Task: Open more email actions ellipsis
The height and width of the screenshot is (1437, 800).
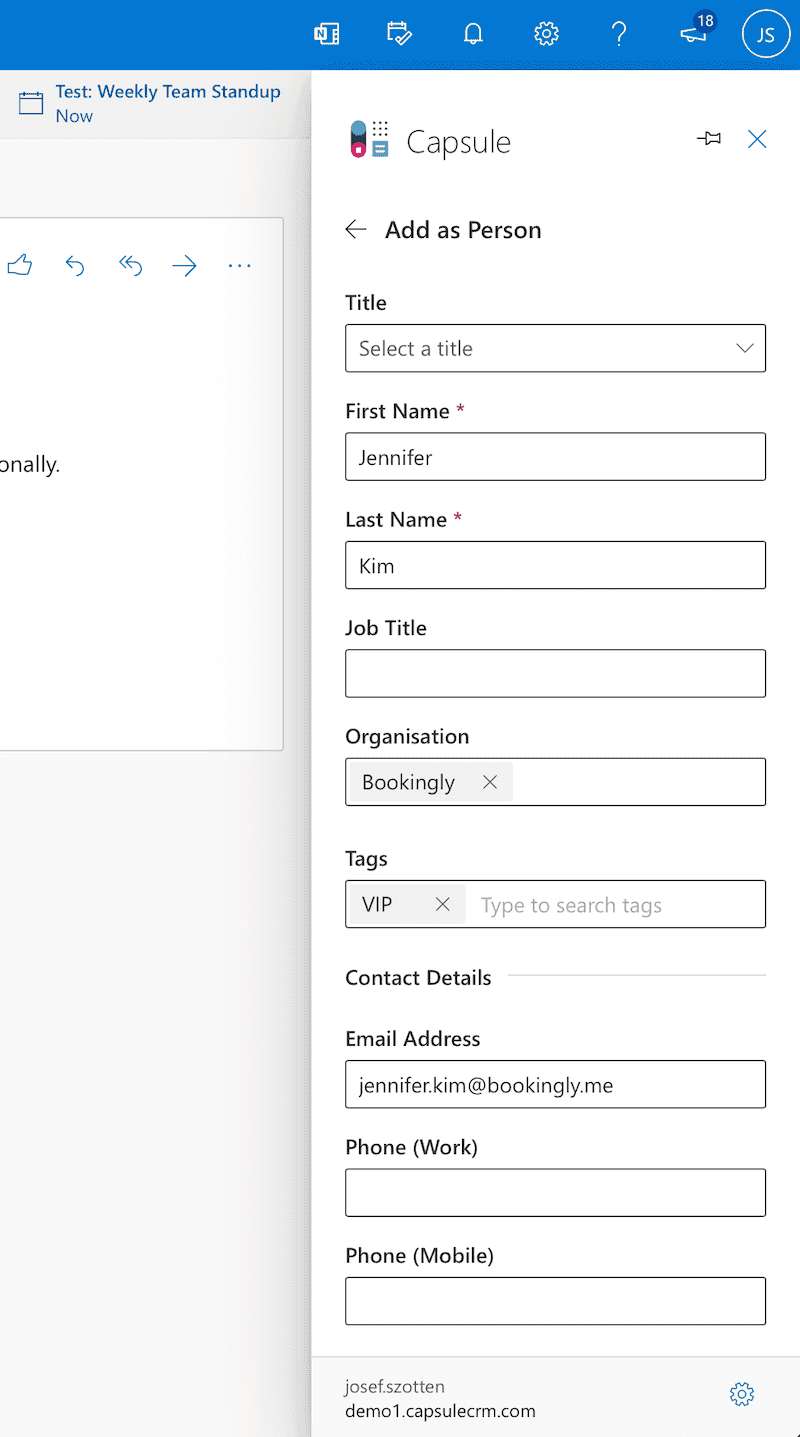Action: point(240,266)
